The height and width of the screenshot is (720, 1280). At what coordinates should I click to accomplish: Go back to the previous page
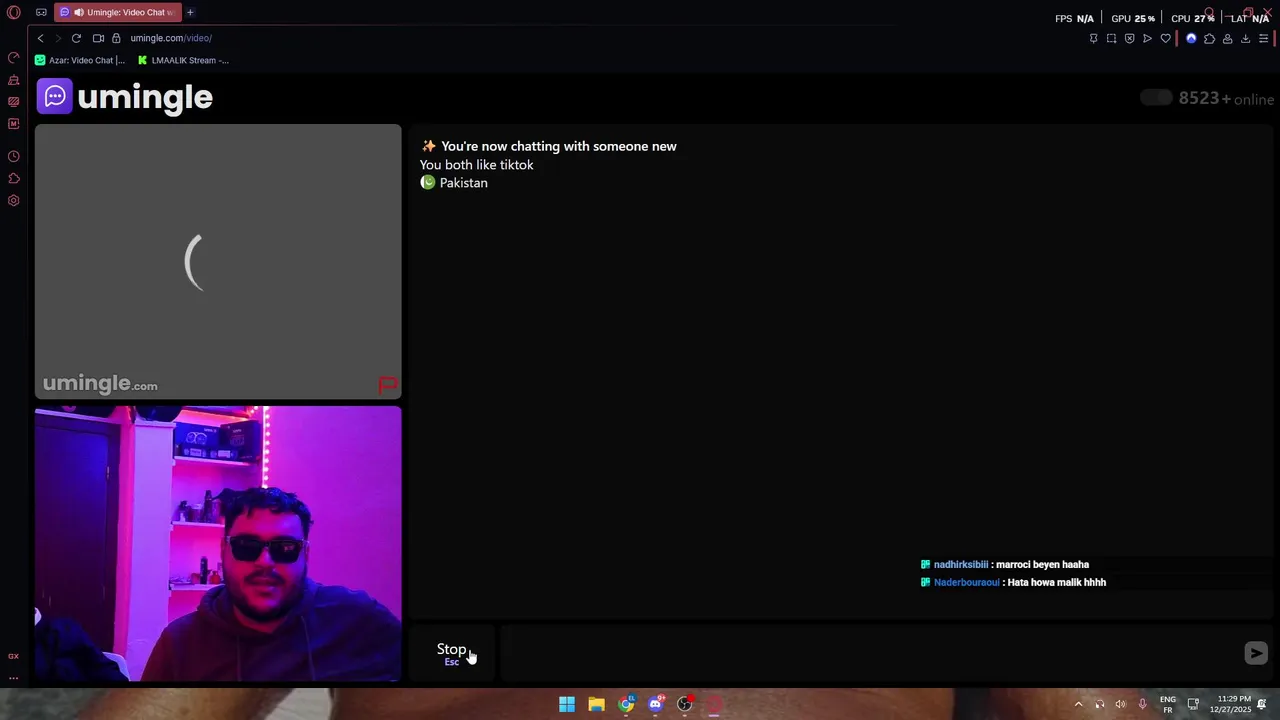pyautogui.click(x=41, y=38)
